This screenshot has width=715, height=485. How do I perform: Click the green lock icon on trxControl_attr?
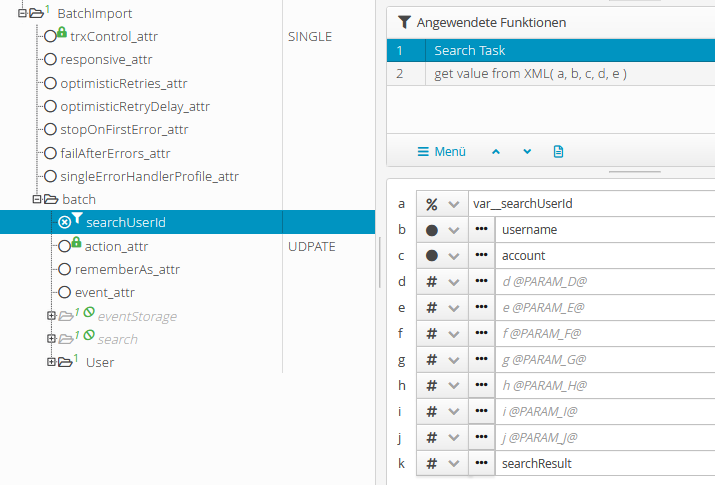[61, 33]
